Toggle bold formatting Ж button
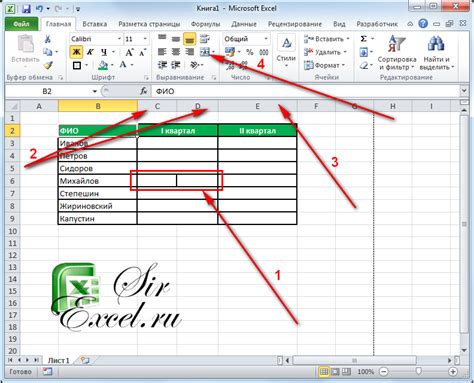The height and width of the screenshot is (383, 474). [x=77, y=52]
